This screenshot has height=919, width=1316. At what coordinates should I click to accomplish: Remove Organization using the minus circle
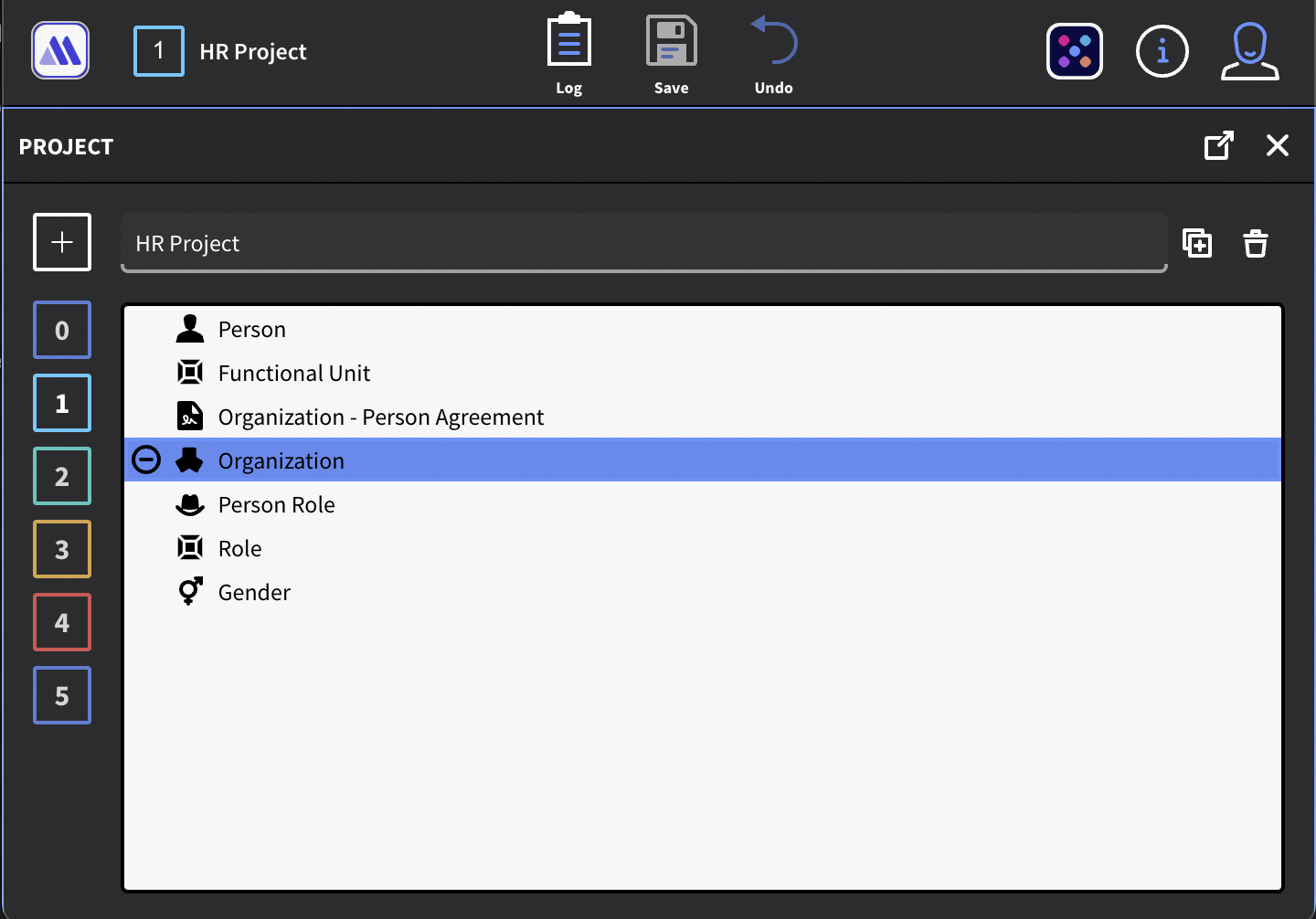[x=146, y=459]
